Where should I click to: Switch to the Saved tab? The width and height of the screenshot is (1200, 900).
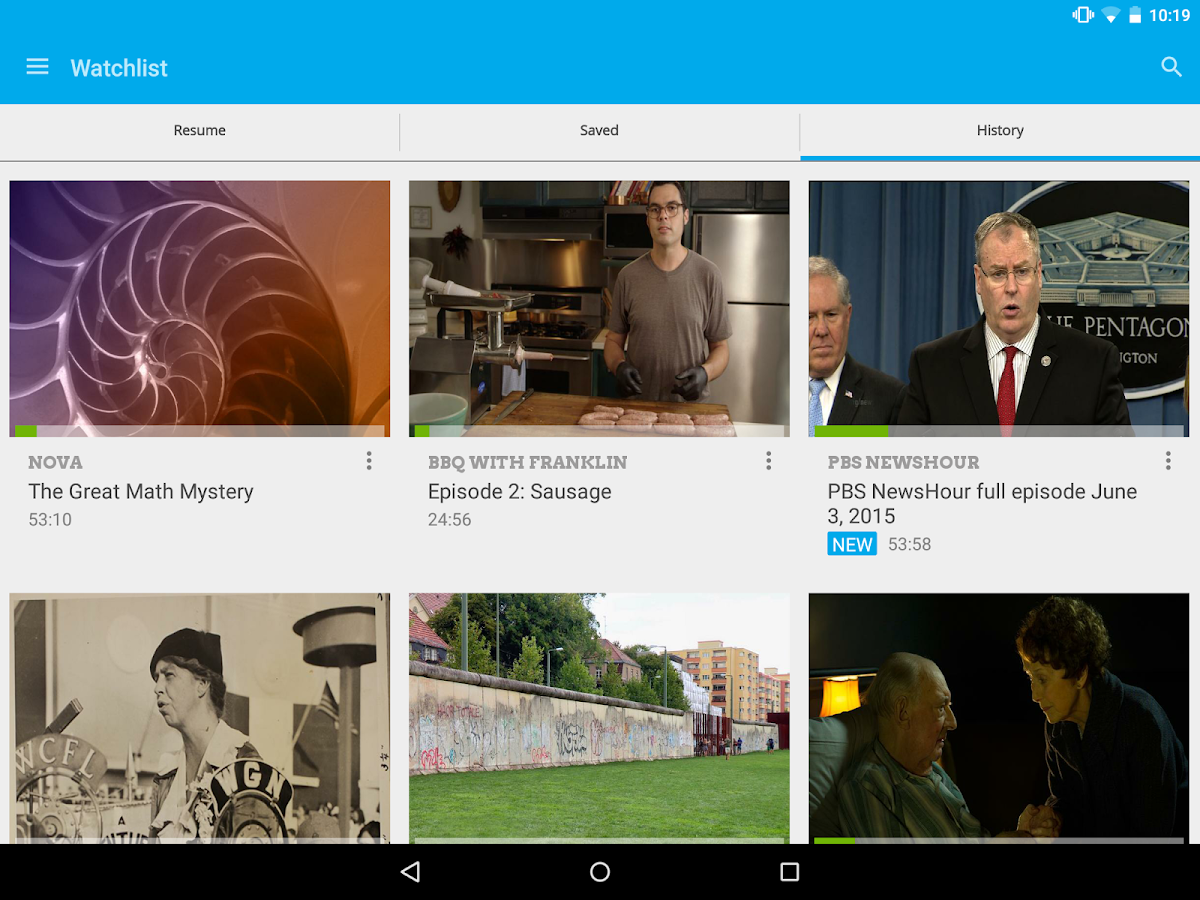click(x=599, y=130)
